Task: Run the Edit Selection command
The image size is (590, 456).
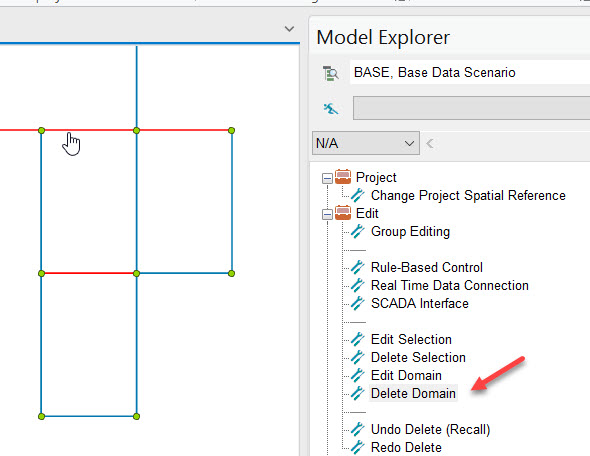Action: point(411,339)
